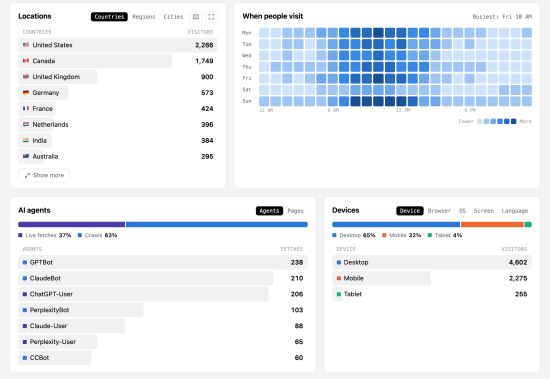Select the GPTBot agent row
This screenshot has height=379, width=550.
click(163, 262)
